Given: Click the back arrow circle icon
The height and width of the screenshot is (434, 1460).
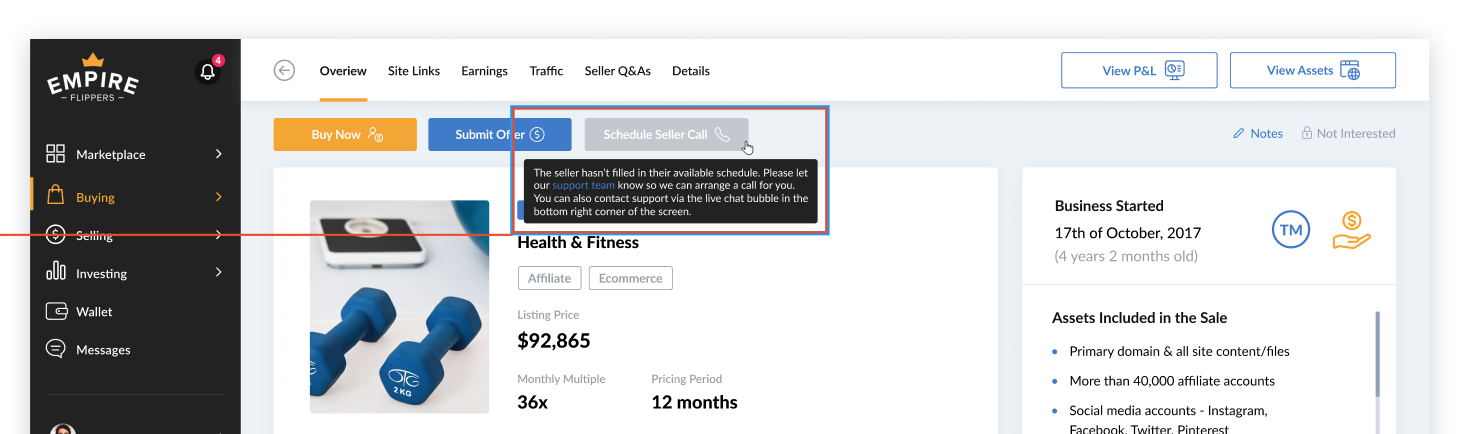Looking at the screenshot, I should click(284, 70).
